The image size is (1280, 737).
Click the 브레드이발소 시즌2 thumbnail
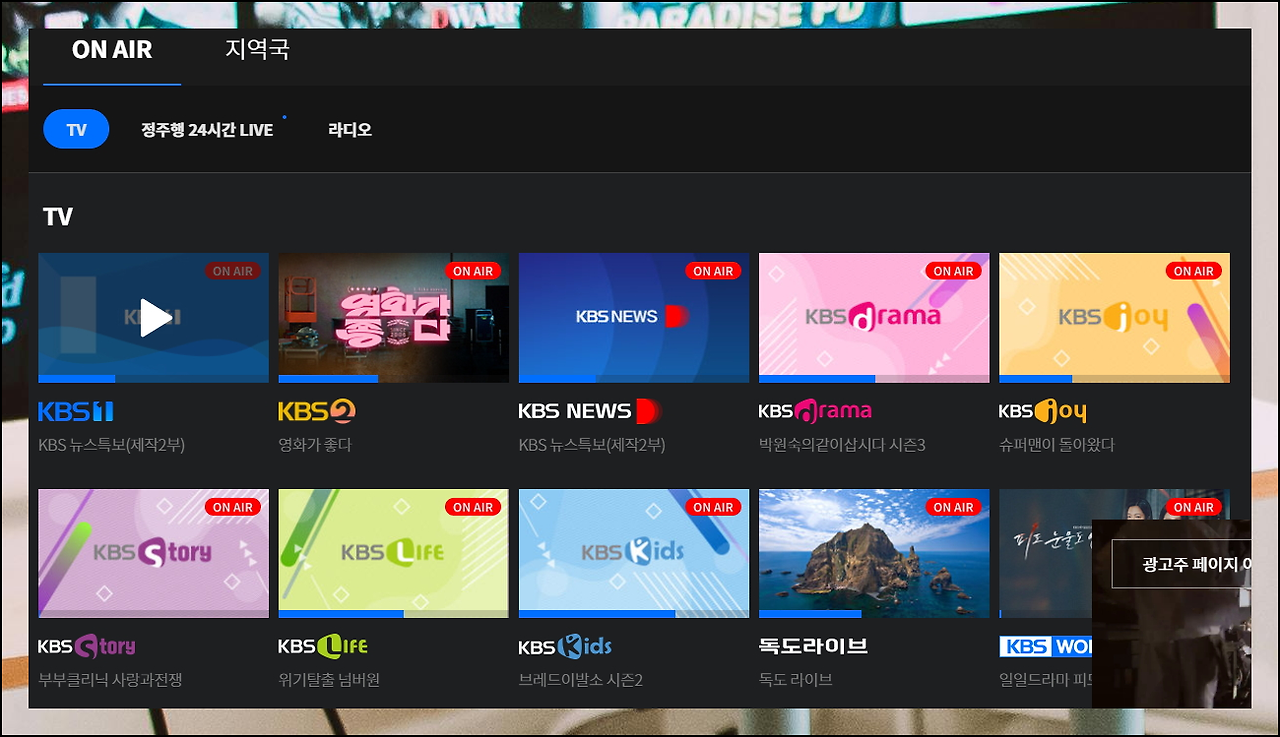pyautogui.click(x=633, y=554)
